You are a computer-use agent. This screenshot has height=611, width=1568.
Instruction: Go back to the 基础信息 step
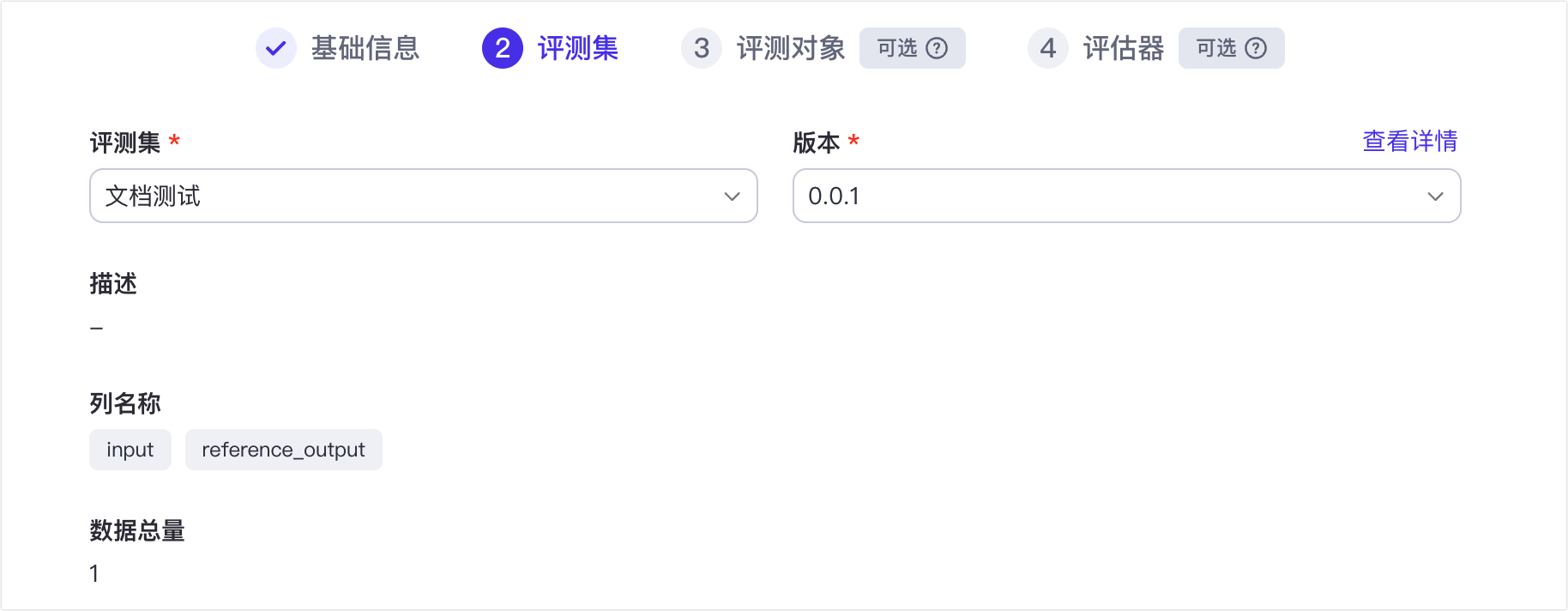coord(365,48)
